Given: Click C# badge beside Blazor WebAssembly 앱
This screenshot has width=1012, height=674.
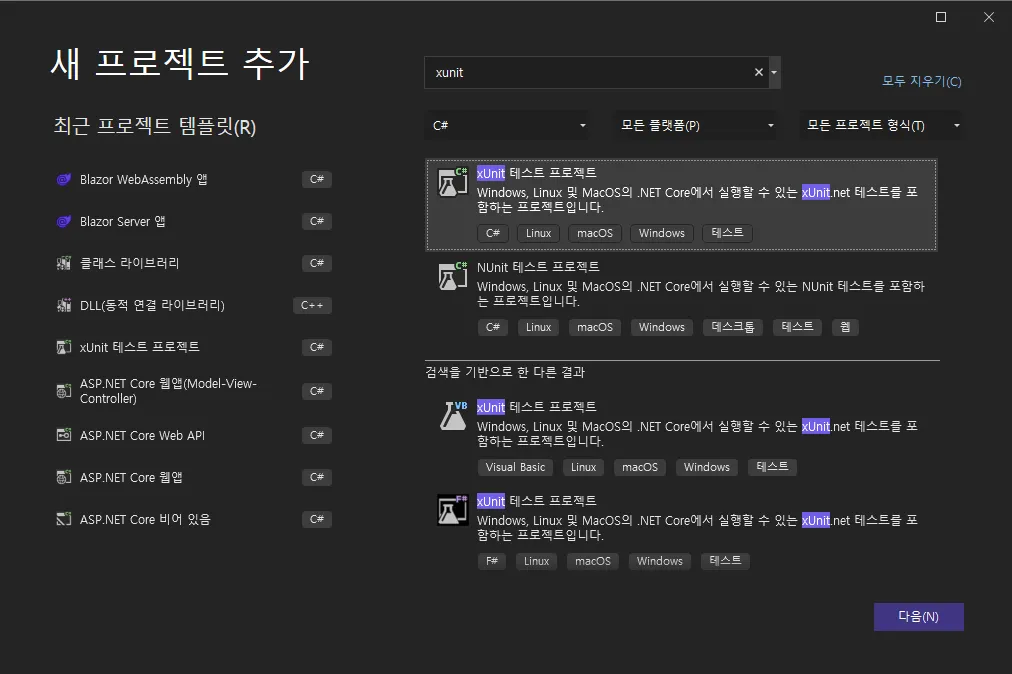Looking at the screenshot, I should 317,179.
